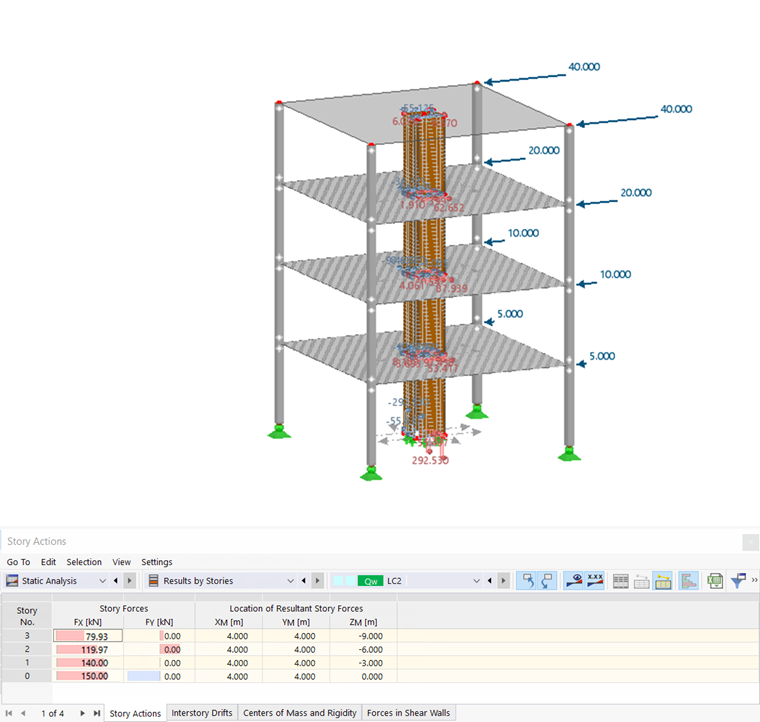Toggle the x.xx result values display button
This screenshot has width=760, height=722.
pos(595,581)
